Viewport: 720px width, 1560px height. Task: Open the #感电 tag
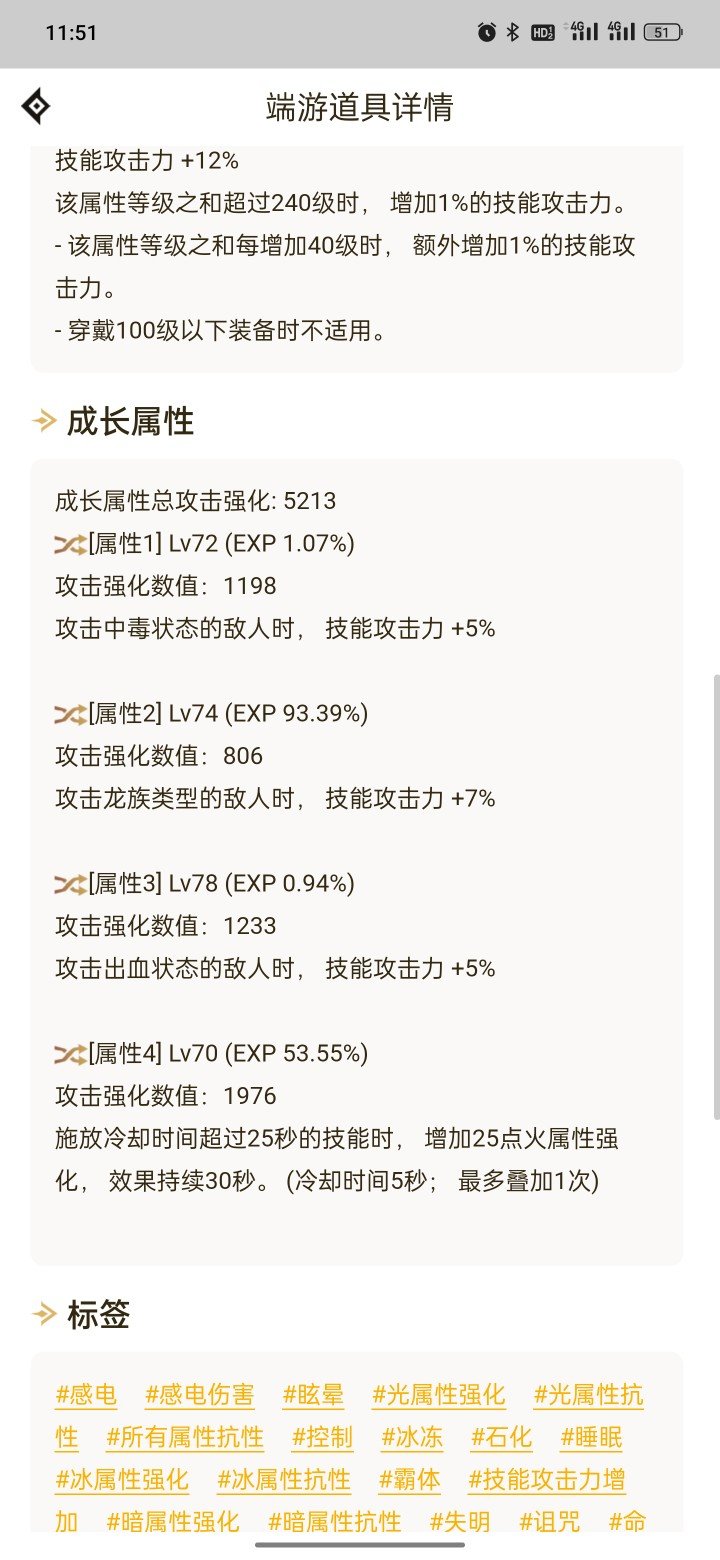click(86, 1395)
